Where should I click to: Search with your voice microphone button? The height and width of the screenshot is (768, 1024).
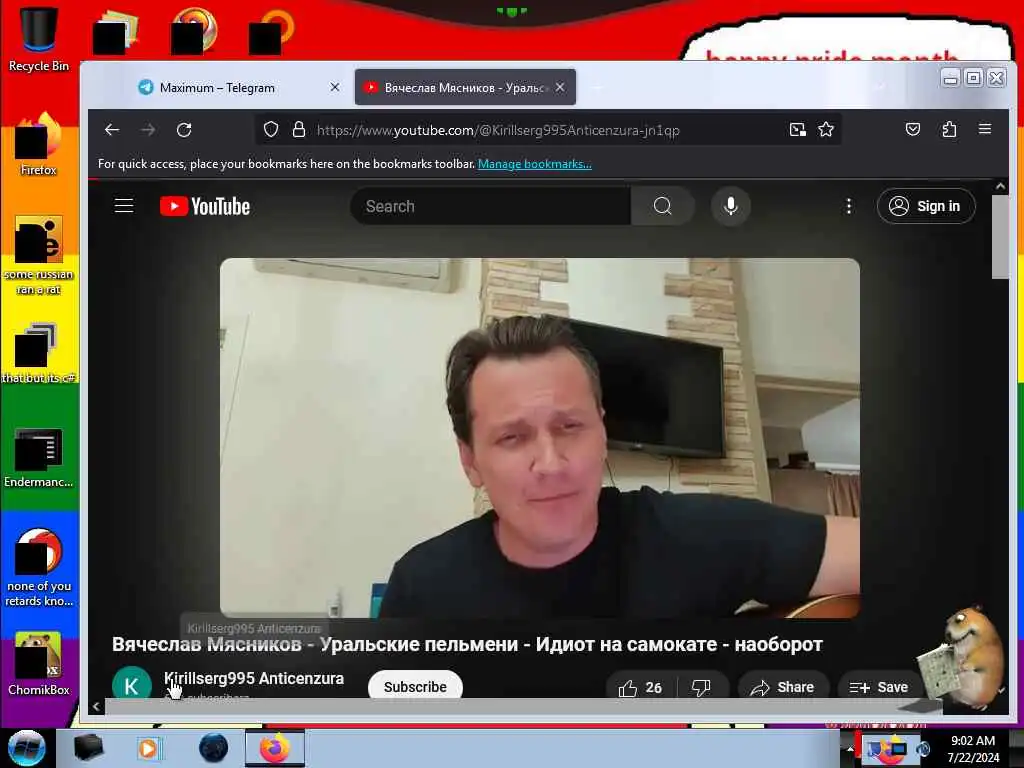click(x=731, y=206)
